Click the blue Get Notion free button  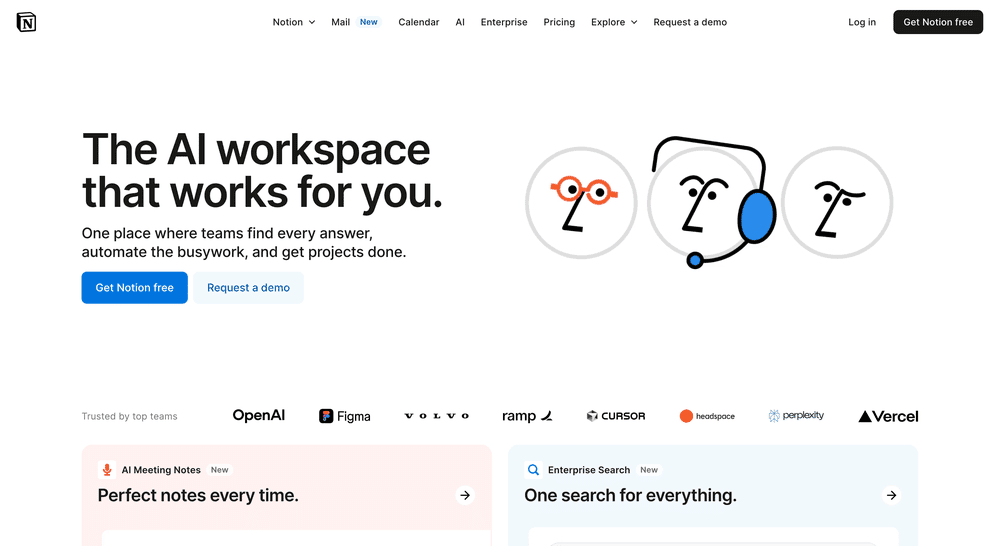click(135, 288)
